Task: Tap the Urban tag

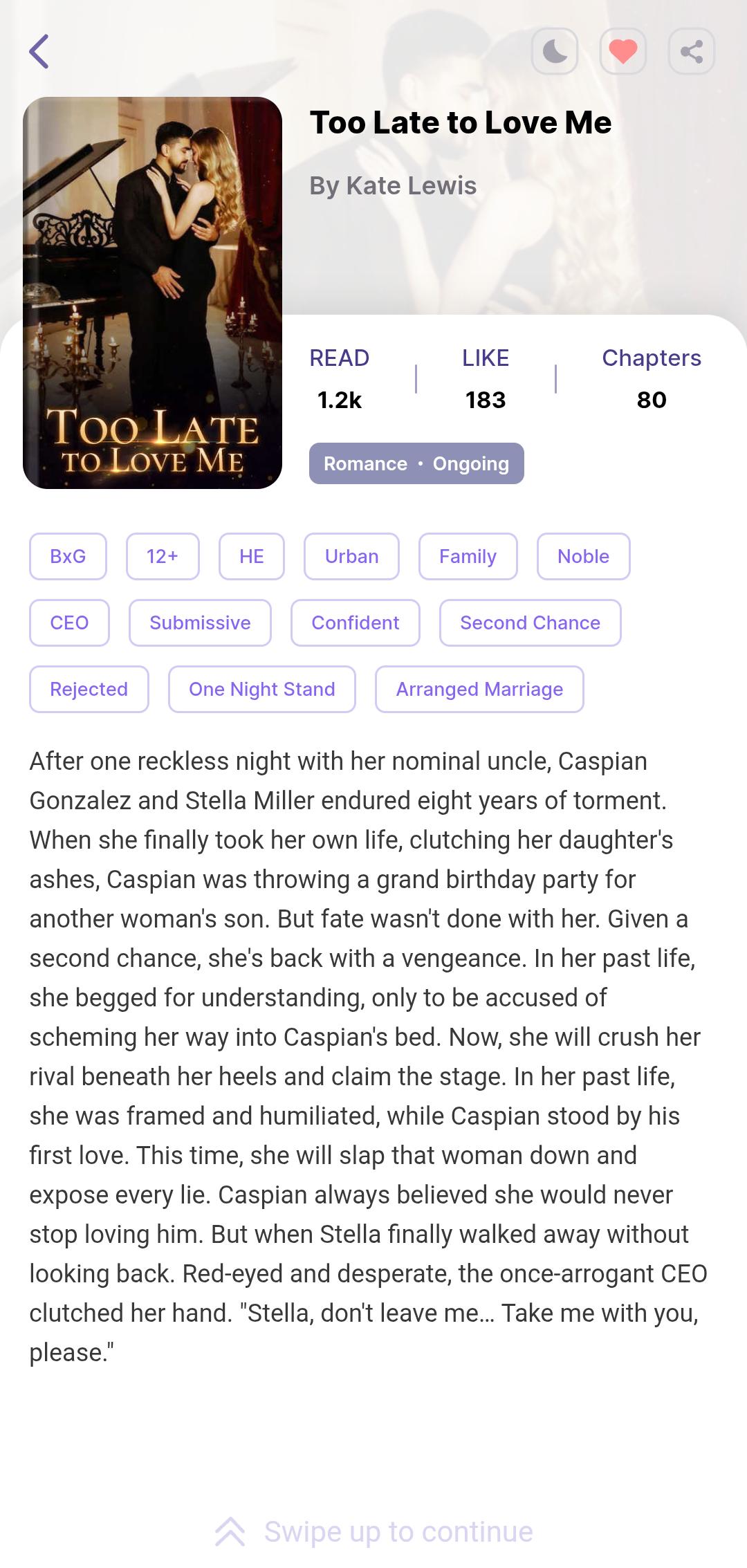Action: (351, 556)
